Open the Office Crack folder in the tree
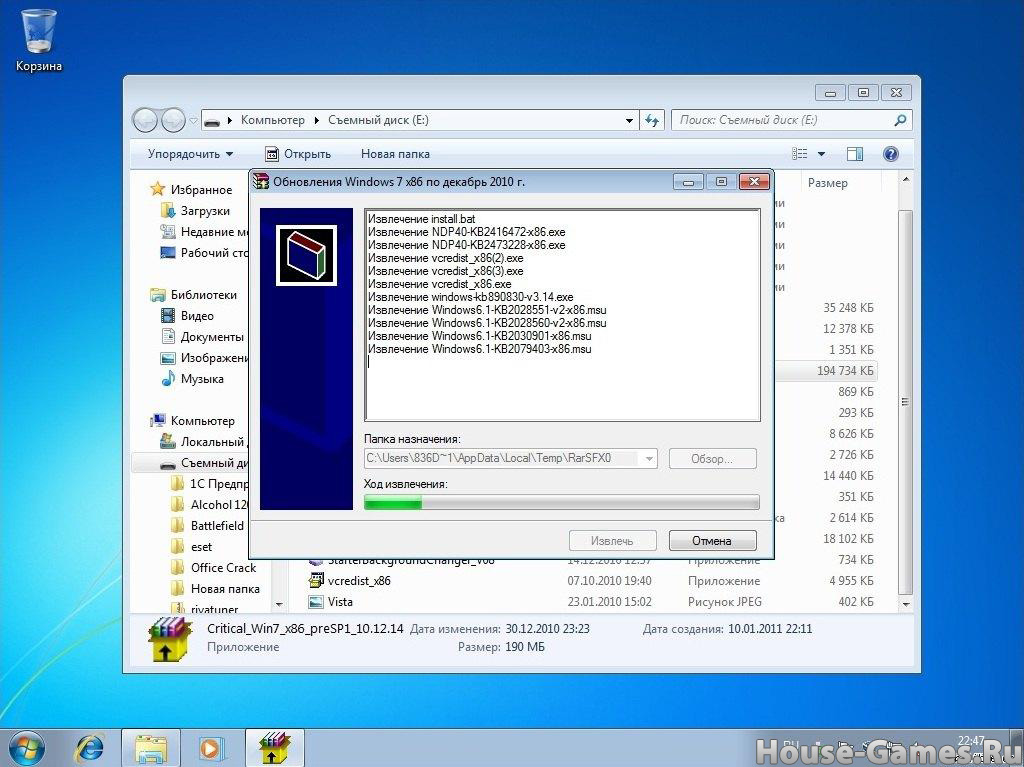The image size is (1024, 767). (x=214, y=568)
